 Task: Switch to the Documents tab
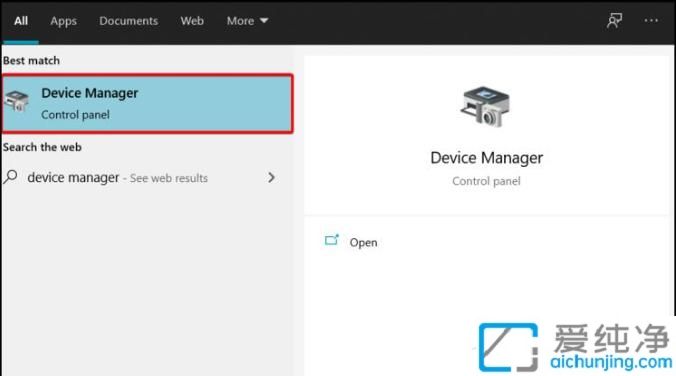pyautogui.click(x=128, y=21)
